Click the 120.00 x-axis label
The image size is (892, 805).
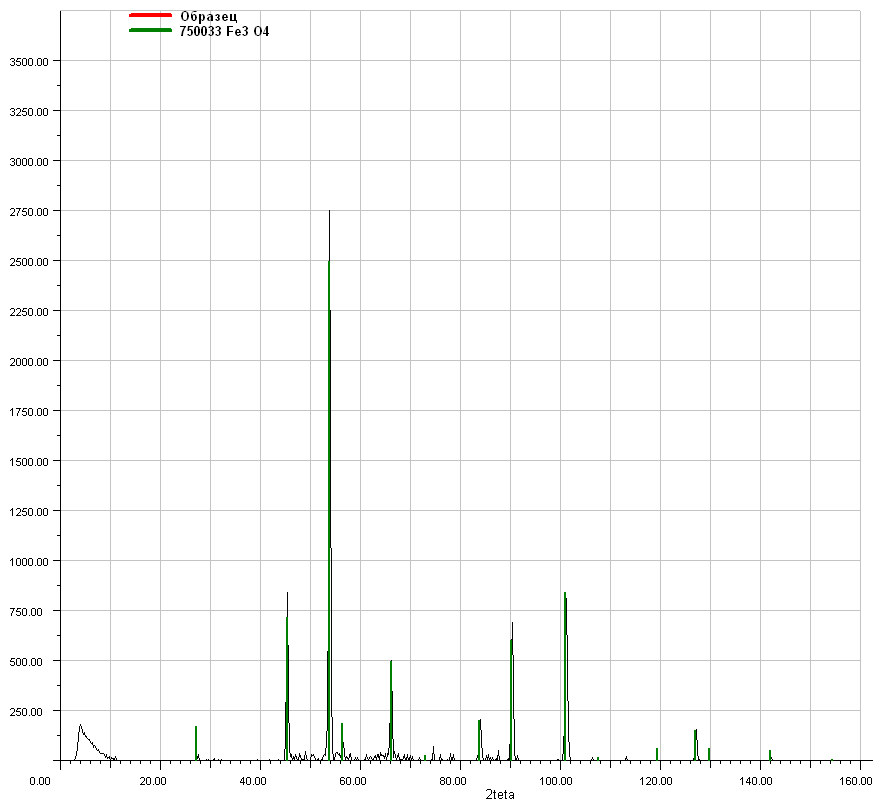[655, 781]
